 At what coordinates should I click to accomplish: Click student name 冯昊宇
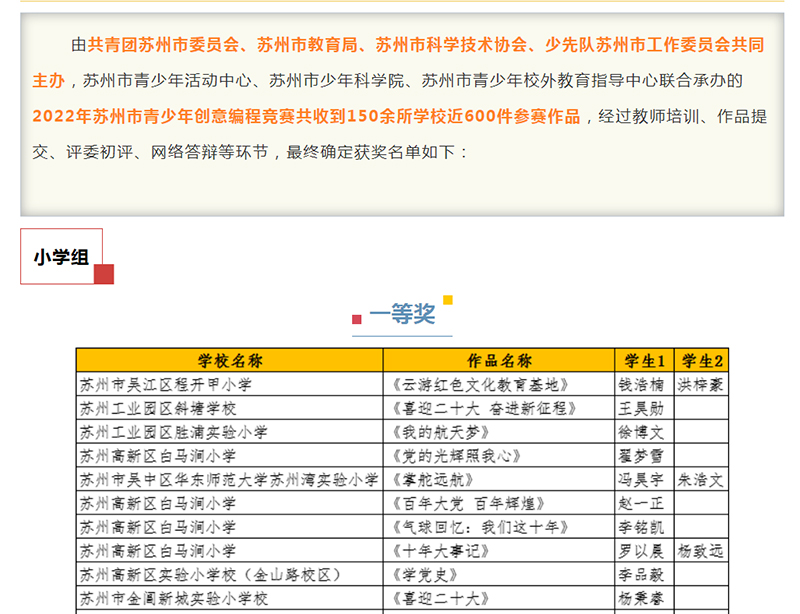[x=641, y=480]
